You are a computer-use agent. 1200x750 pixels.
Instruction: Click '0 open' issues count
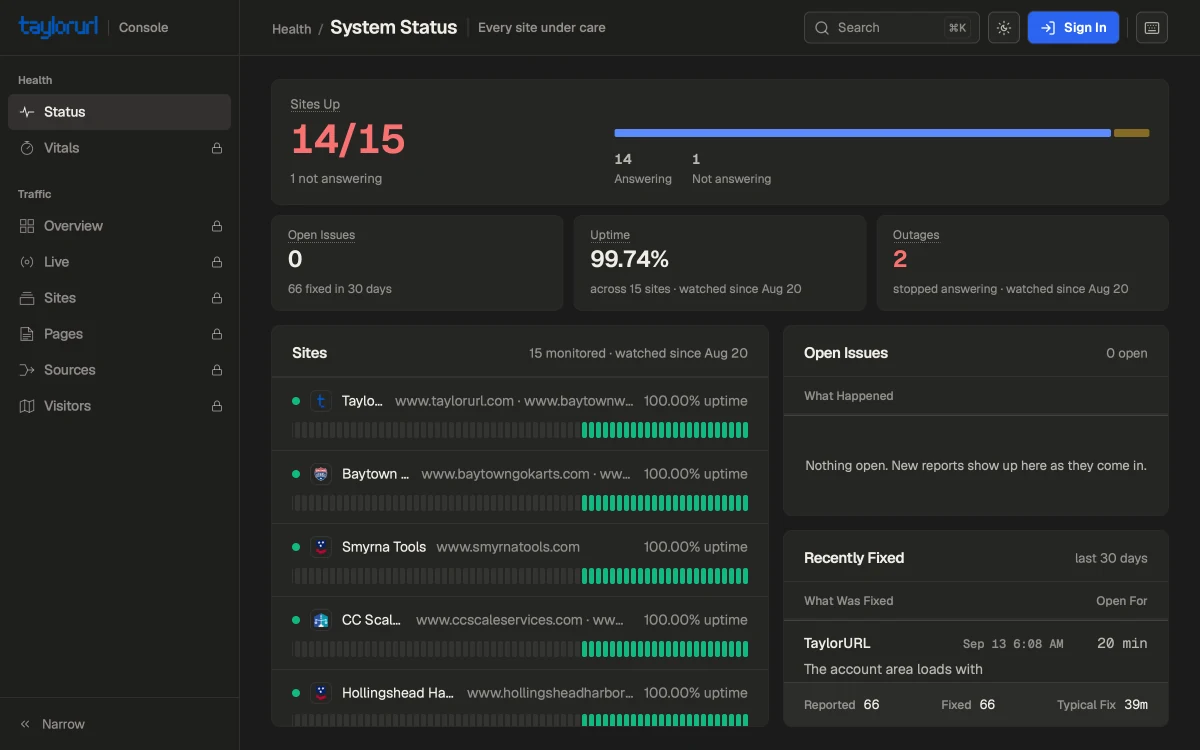click(1127, 353)
